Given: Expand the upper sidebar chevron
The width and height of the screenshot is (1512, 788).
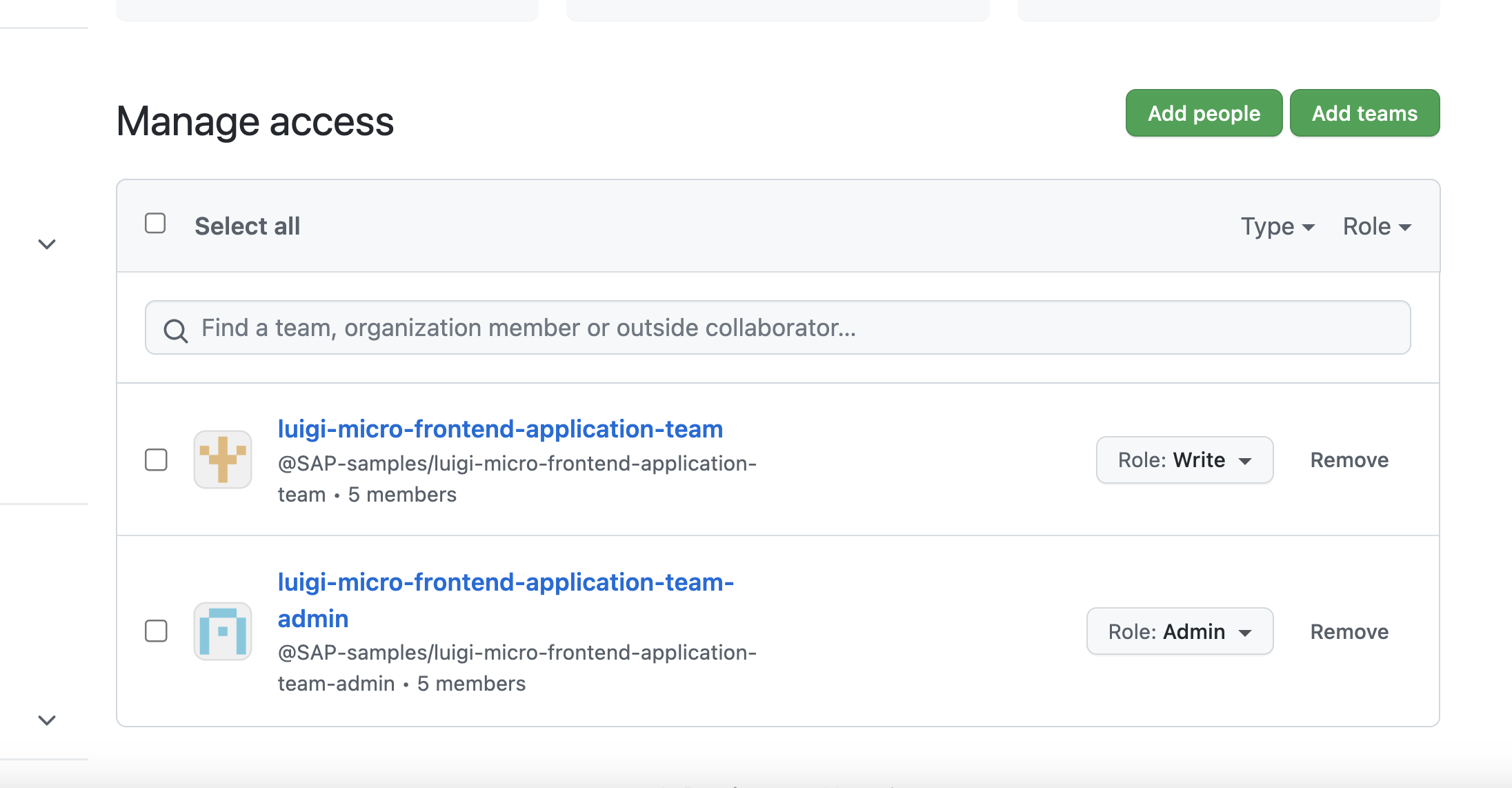Looking at the screenshot, I should tap(47, 244).
